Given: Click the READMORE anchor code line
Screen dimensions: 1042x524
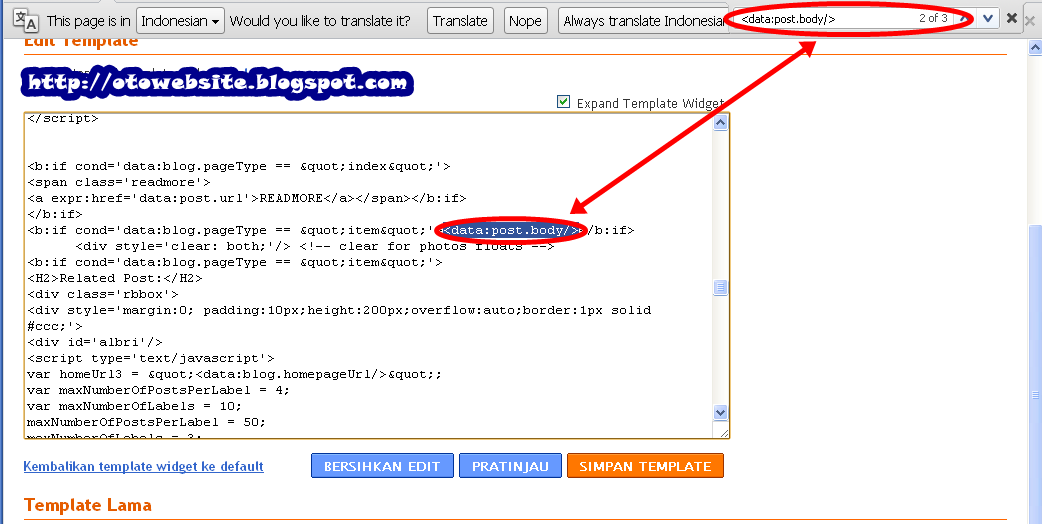Looking at the screenshot, I should point(247,199).
